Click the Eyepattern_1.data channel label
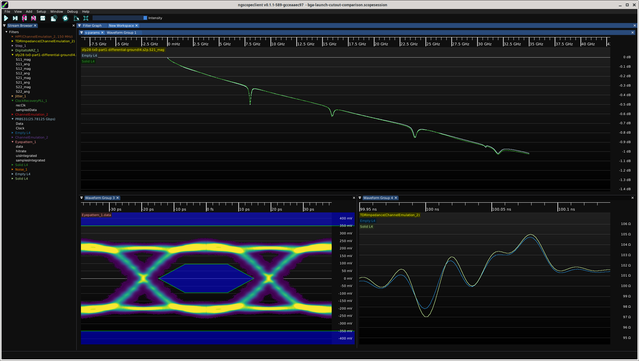Image resolution: width=639 pixels, height=361 pixels. 96,215
